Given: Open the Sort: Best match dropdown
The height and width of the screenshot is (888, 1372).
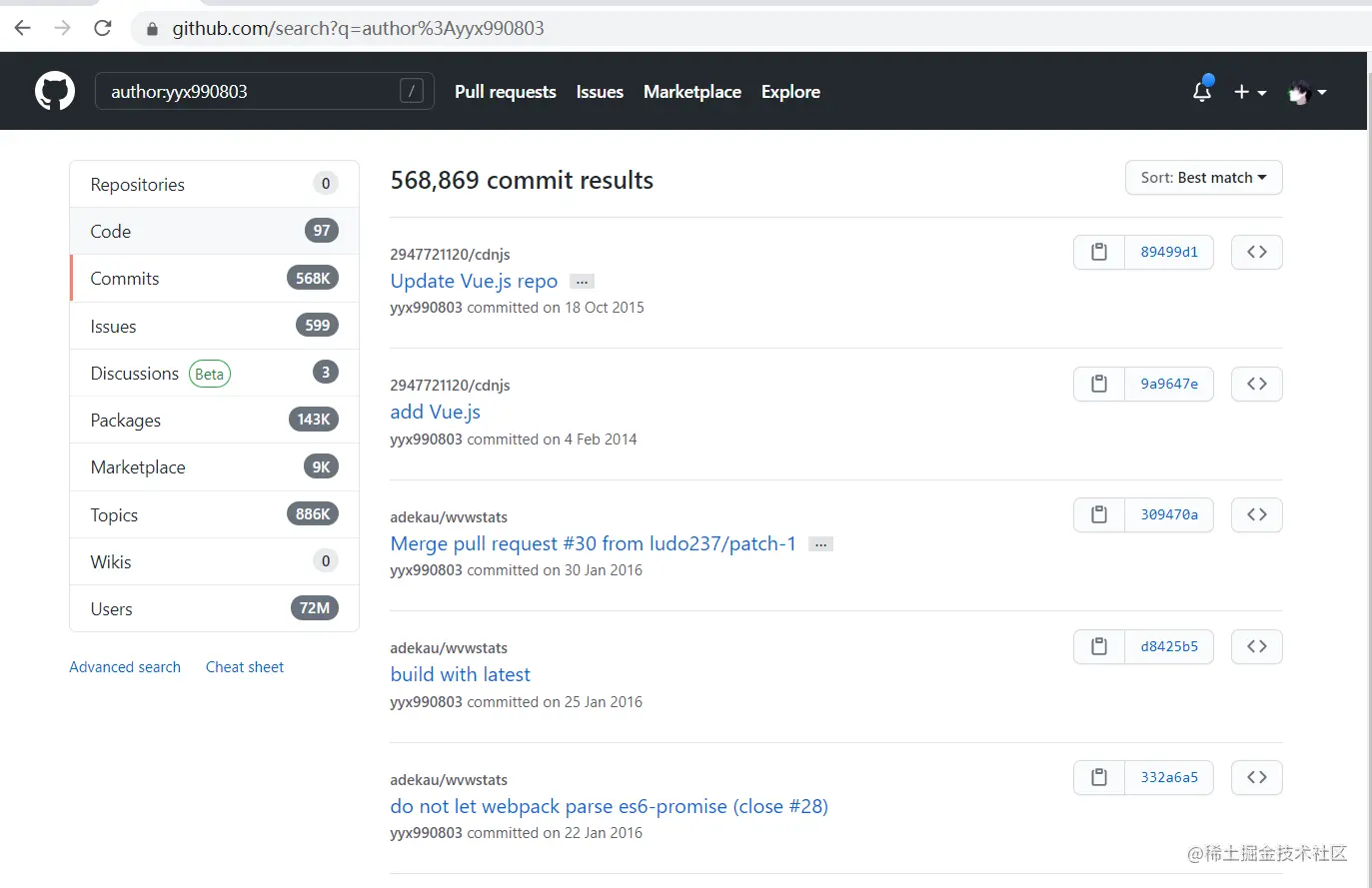Looking at the screenshot, I should (x=1203, y=177).
